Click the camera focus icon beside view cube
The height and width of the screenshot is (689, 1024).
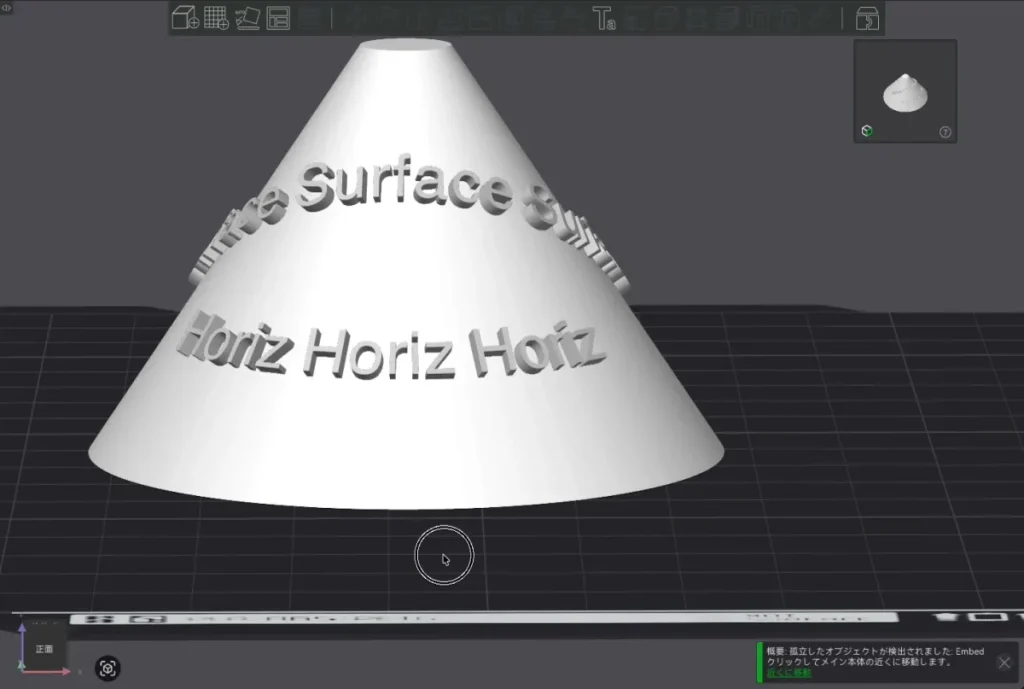tap(108, 668)
